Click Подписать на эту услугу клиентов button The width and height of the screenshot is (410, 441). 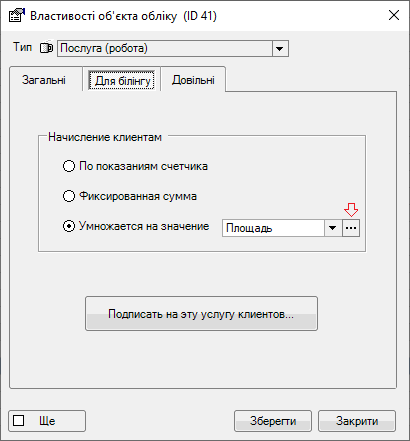pos(201,314)
